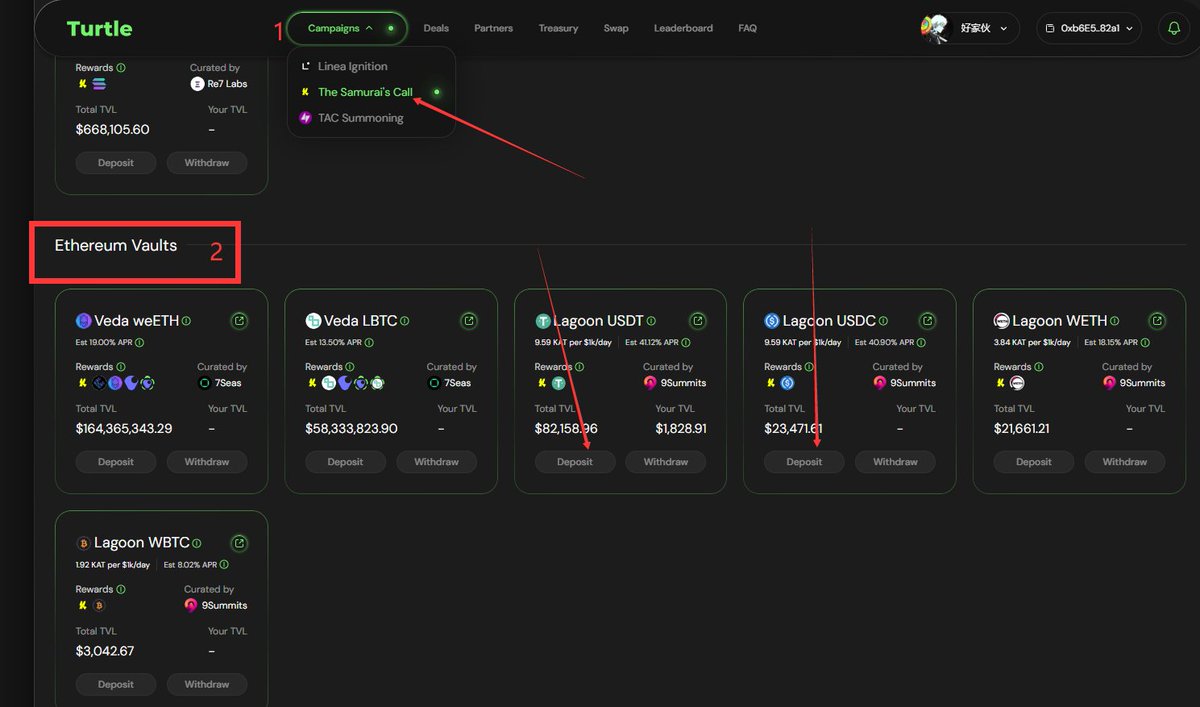
Task: Open external link icon on Lagoon USDT card
Action: tap(698, 321)
